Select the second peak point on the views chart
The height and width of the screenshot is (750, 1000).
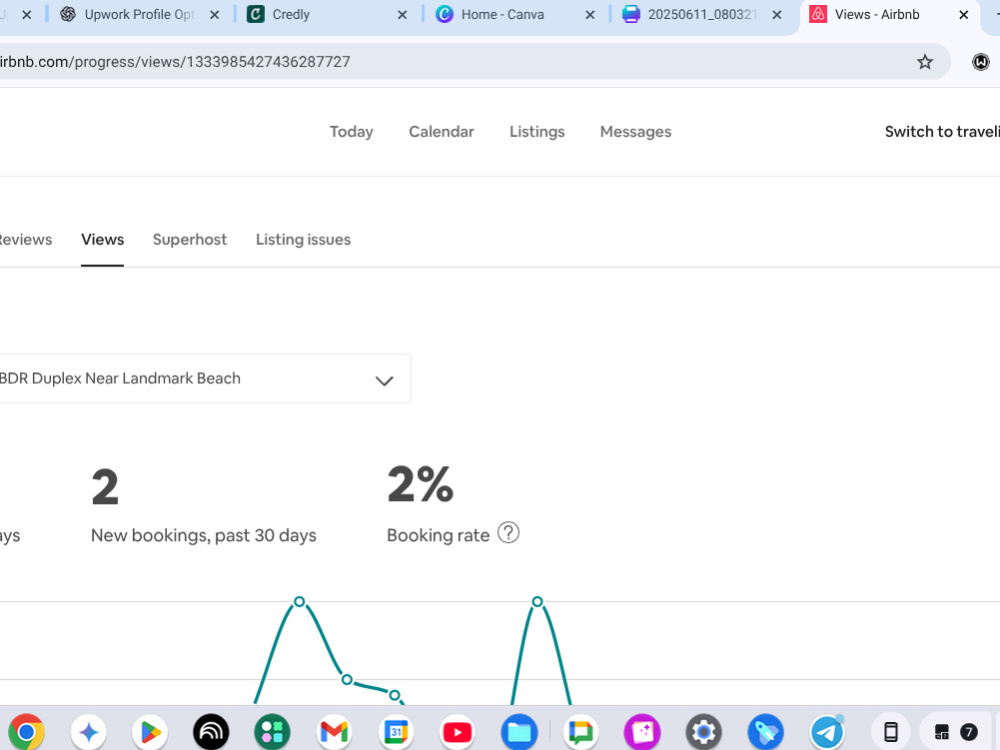click(537, 601)
